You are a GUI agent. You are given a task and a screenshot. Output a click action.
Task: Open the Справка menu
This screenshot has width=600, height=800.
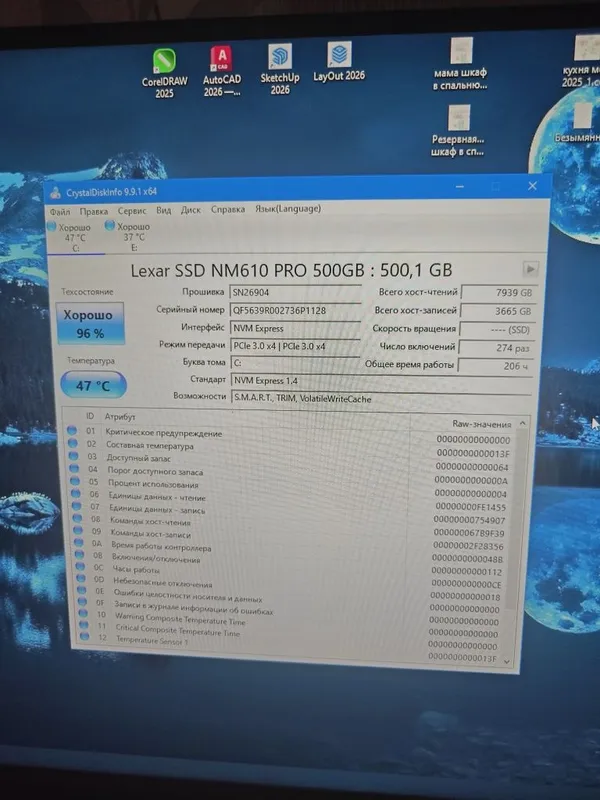[x=228, y=209]
